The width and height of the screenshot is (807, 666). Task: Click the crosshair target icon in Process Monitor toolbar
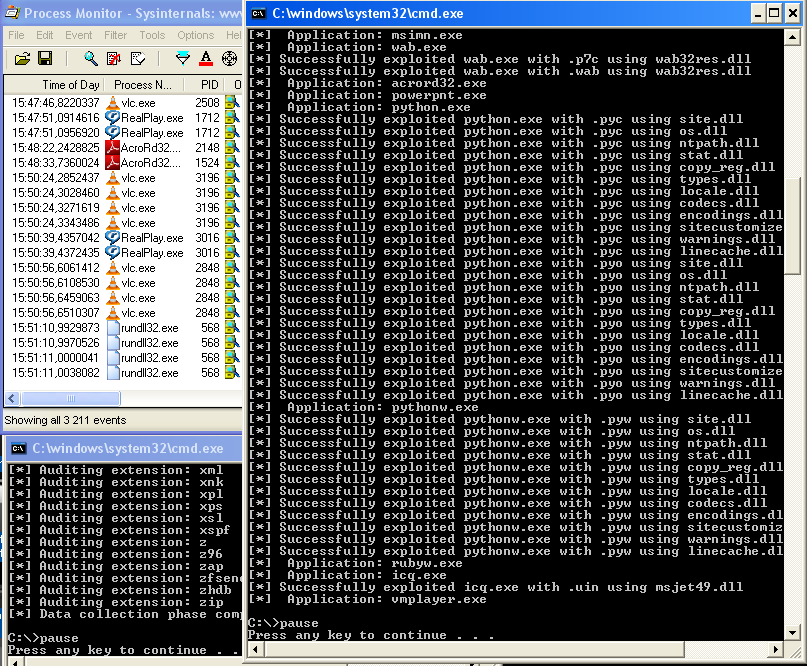click(230, 59)
